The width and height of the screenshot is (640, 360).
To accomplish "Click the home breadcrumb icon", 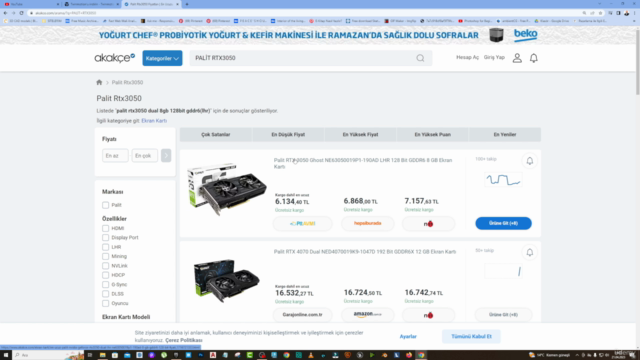I will (99, 82).
